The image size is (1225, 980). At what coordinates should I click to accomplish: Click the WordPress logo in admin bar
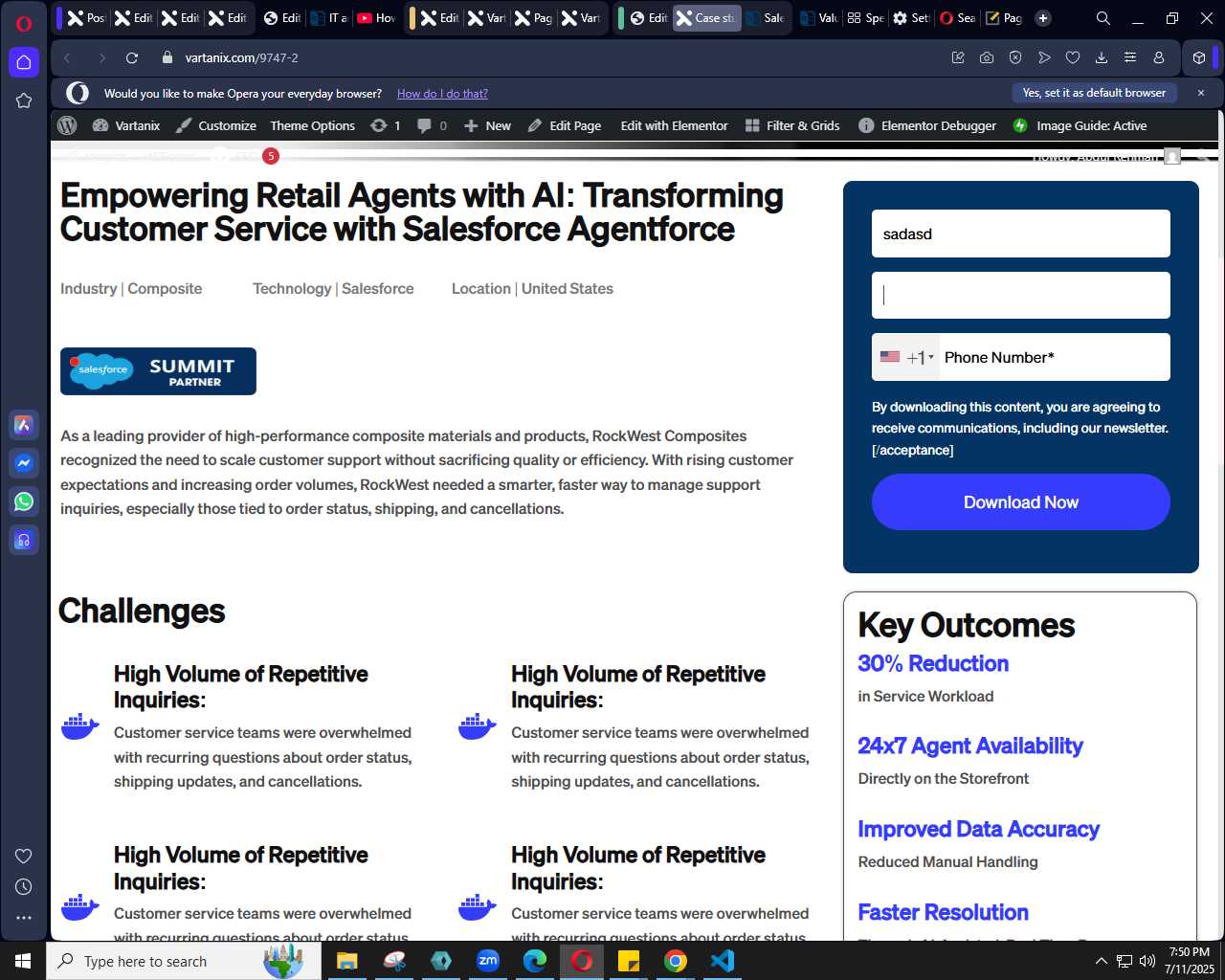(67, 125)
